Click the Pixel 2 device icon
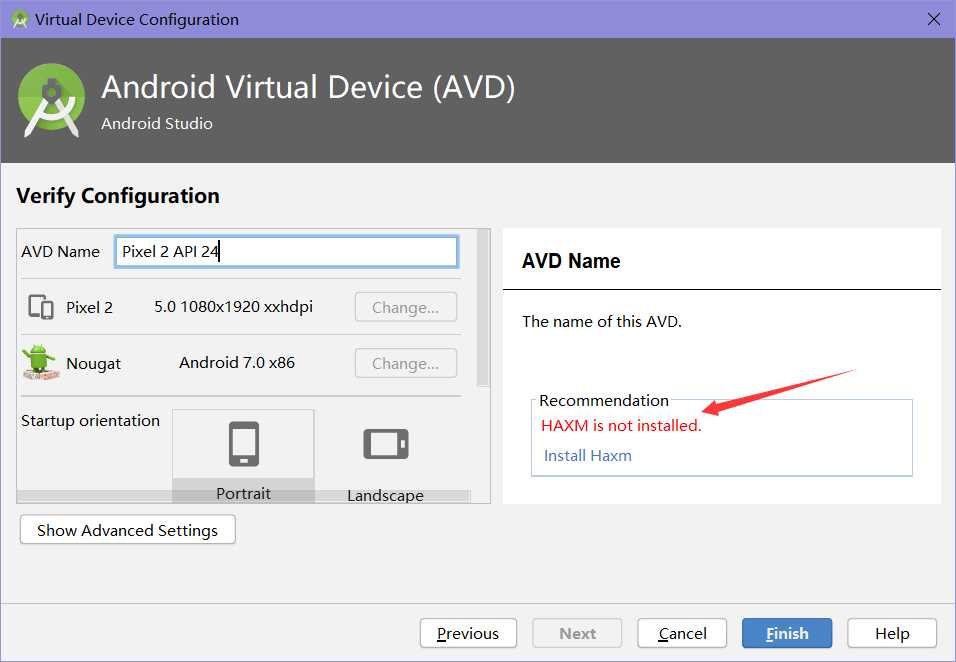 click(41, 307)
